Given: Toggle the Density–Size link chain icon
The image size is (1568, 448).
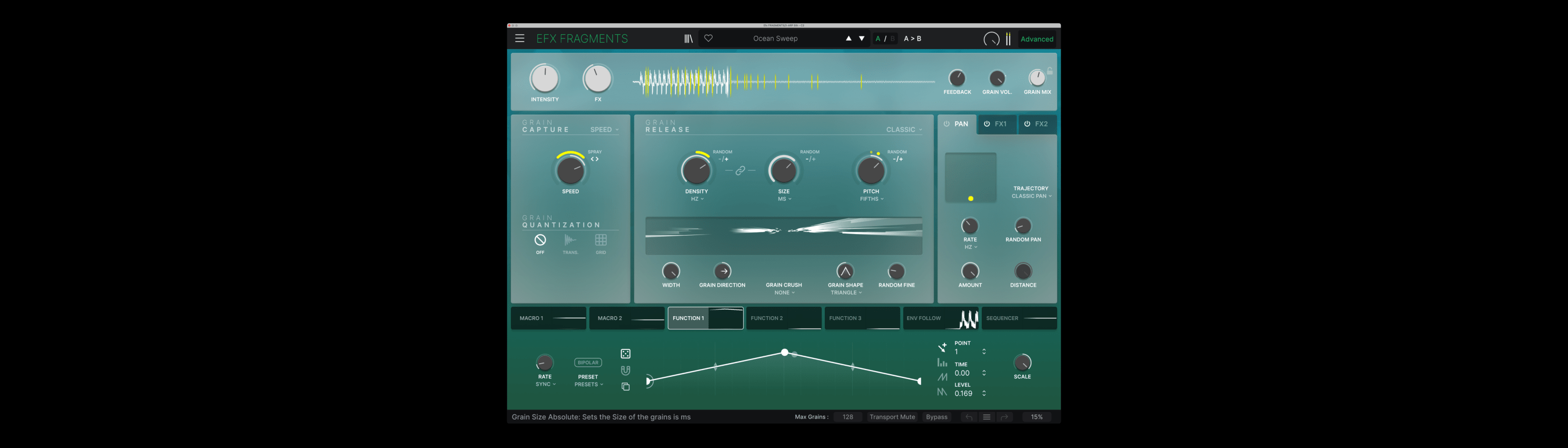Looking at the screenshot, I should [x=740, y=170].
